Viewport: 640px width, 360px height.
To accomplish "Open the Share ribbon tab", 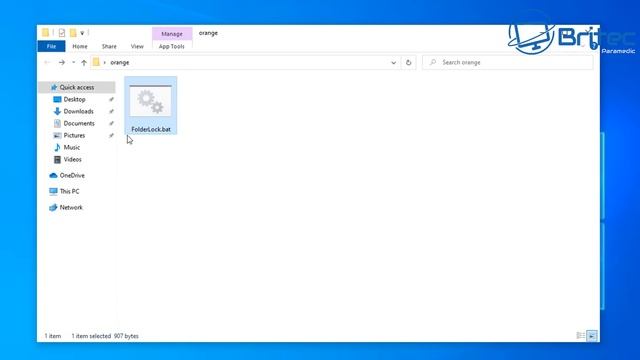I will (109, 47).
